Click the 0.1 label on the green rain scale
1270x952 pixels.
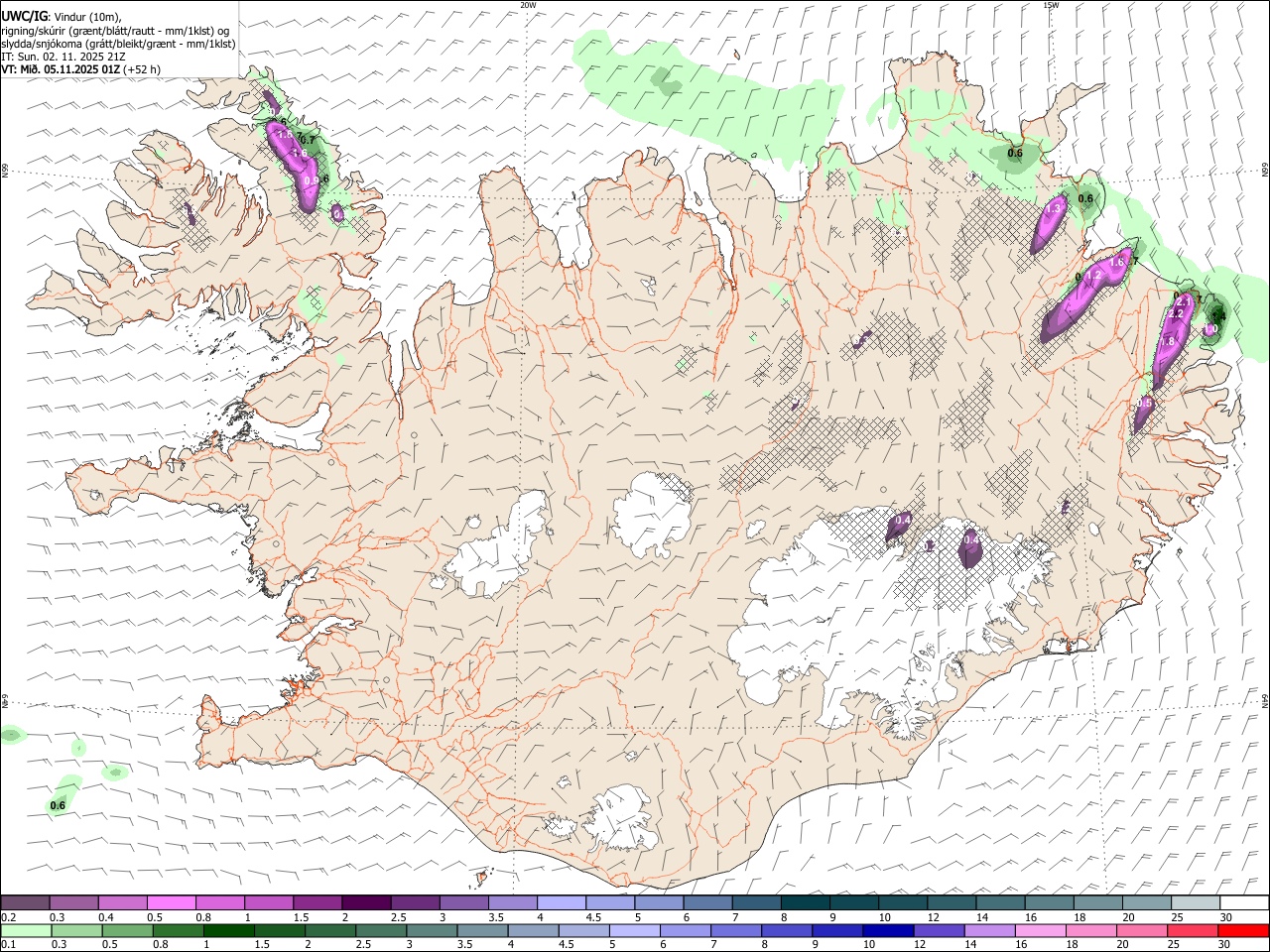coord(9,944)
